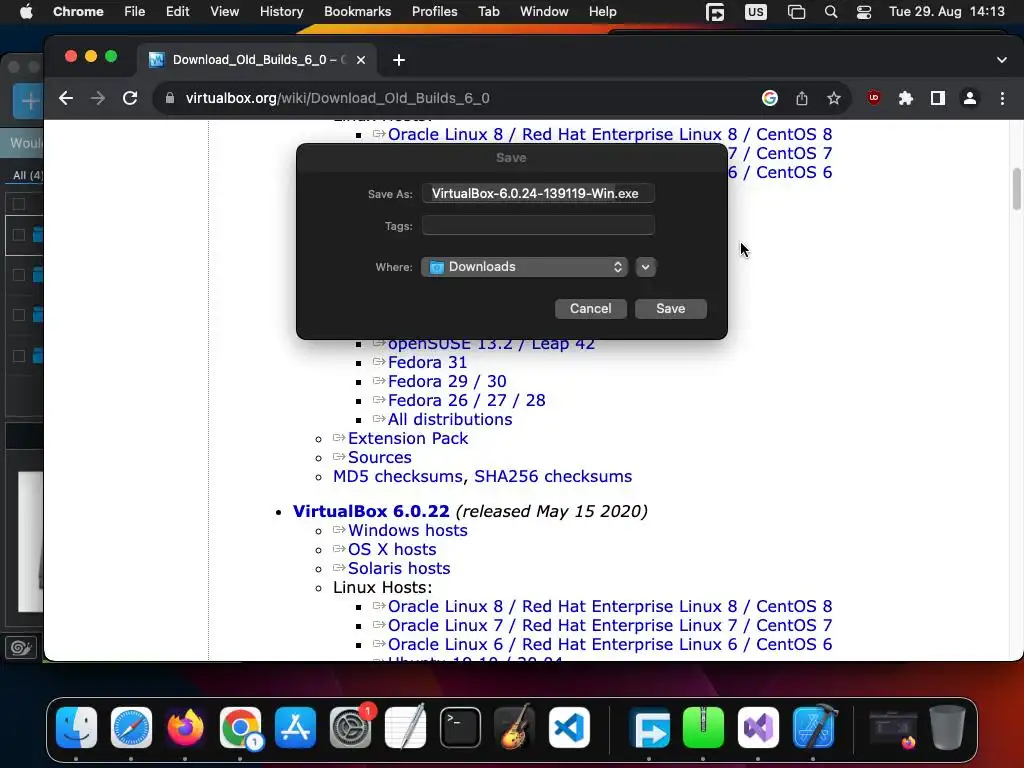Open the share page icon
The width and height of the screenshot is (1024, 768).
[x=802, y=98]
